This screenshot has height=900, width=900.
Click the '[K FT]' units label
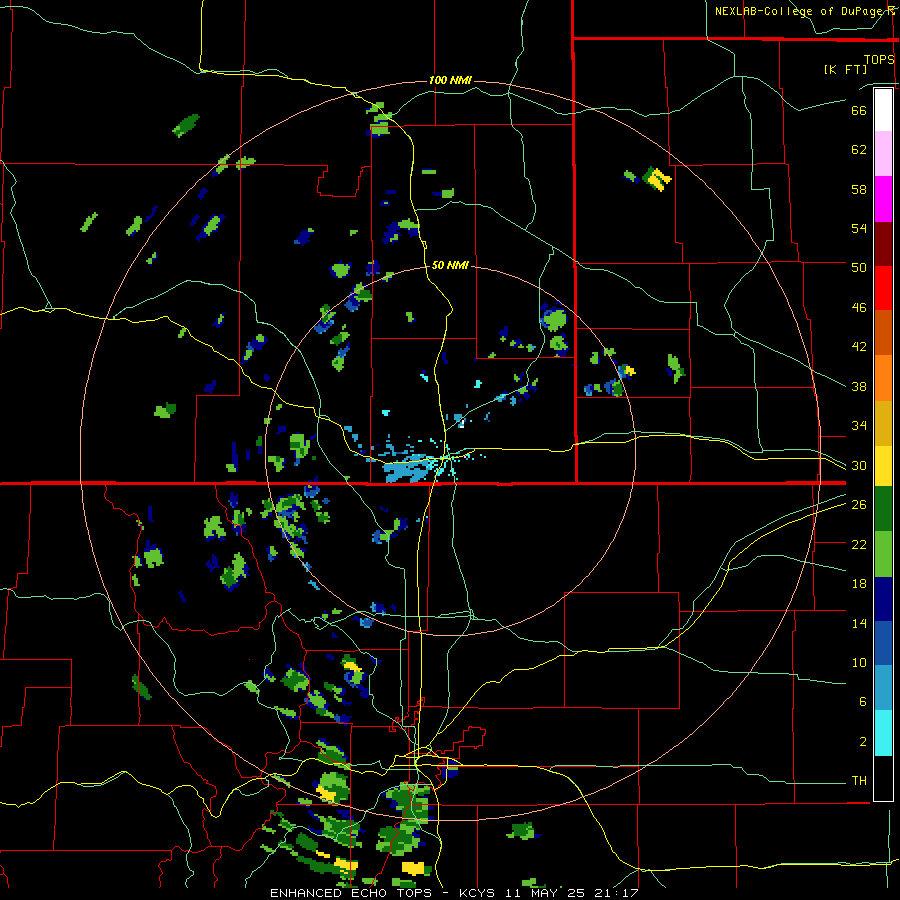click(x=845, y=69)
